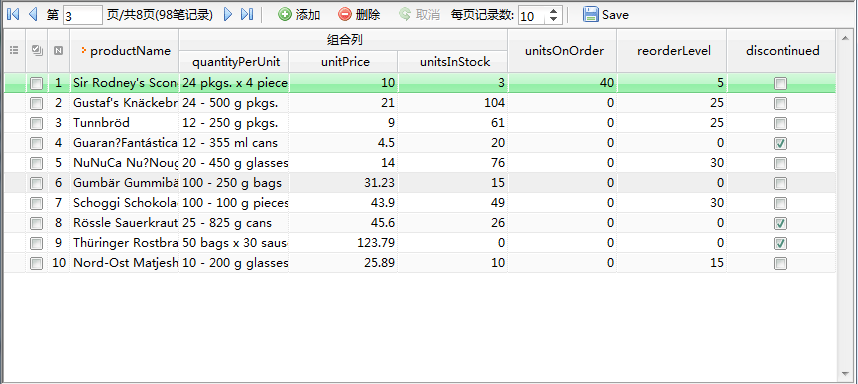Image resolution: width=858 pixels, height=384 pixels.
Task: Sort by unitsOnOrder column
Action: pyautogui.click(x=562, y=51)
